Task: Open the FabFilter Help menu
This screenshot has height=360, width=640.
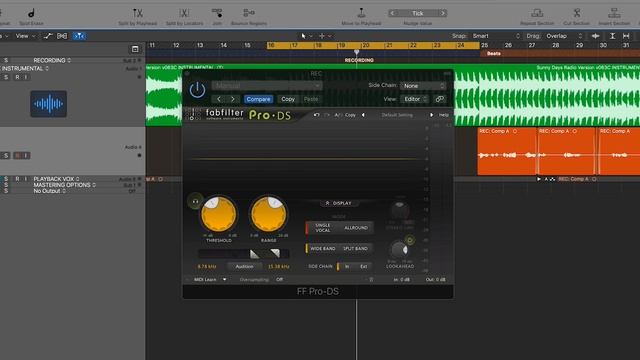Action: coord(444,115)
